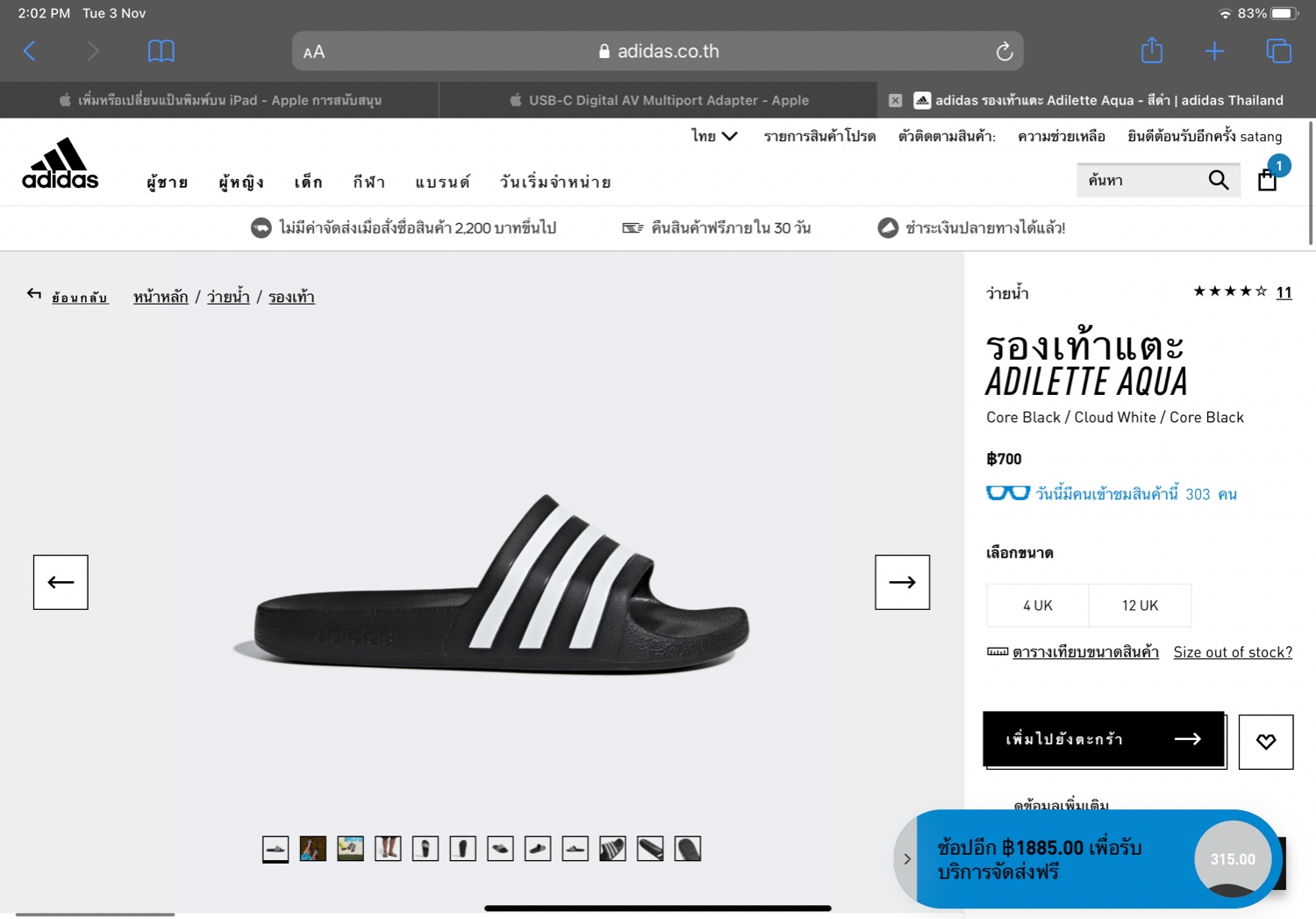Screen dimensions: 1316x919
Task: Open the กีฬา sports menu
Action: [368, 182]
